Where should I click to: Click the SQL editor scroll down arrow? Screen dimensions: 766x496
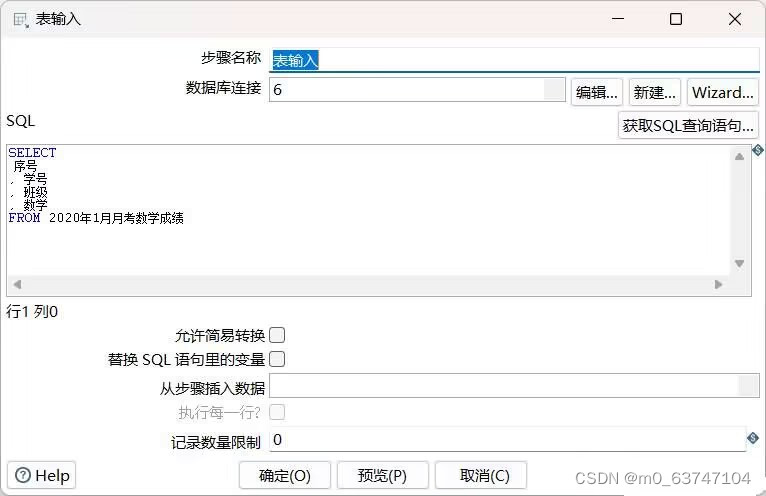[739, 263]
